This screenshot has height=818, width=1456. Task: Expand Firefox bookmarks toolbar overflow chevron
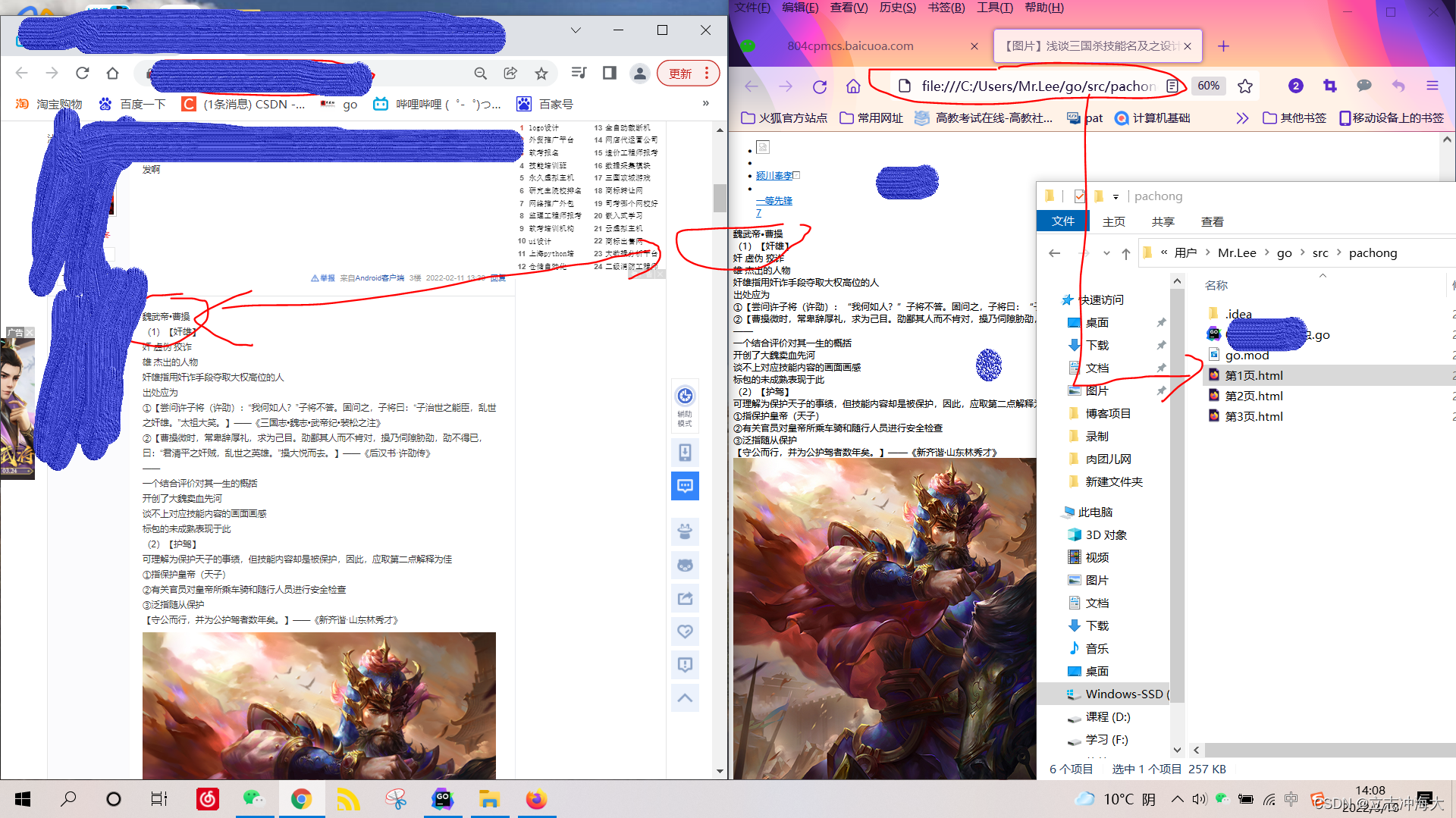pos(1242,118)
